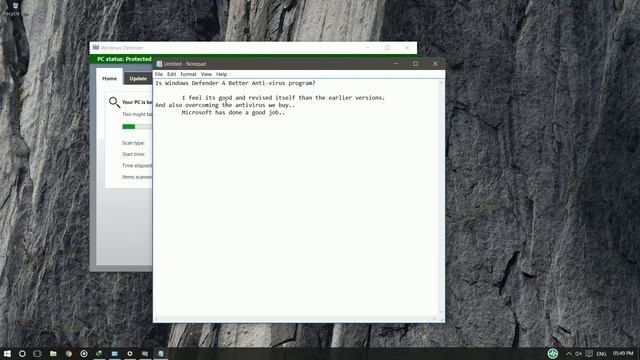Viewport: 640px width, 360px height.
Task: Minimize the Notepad window
Action: [x=396, y=64]
